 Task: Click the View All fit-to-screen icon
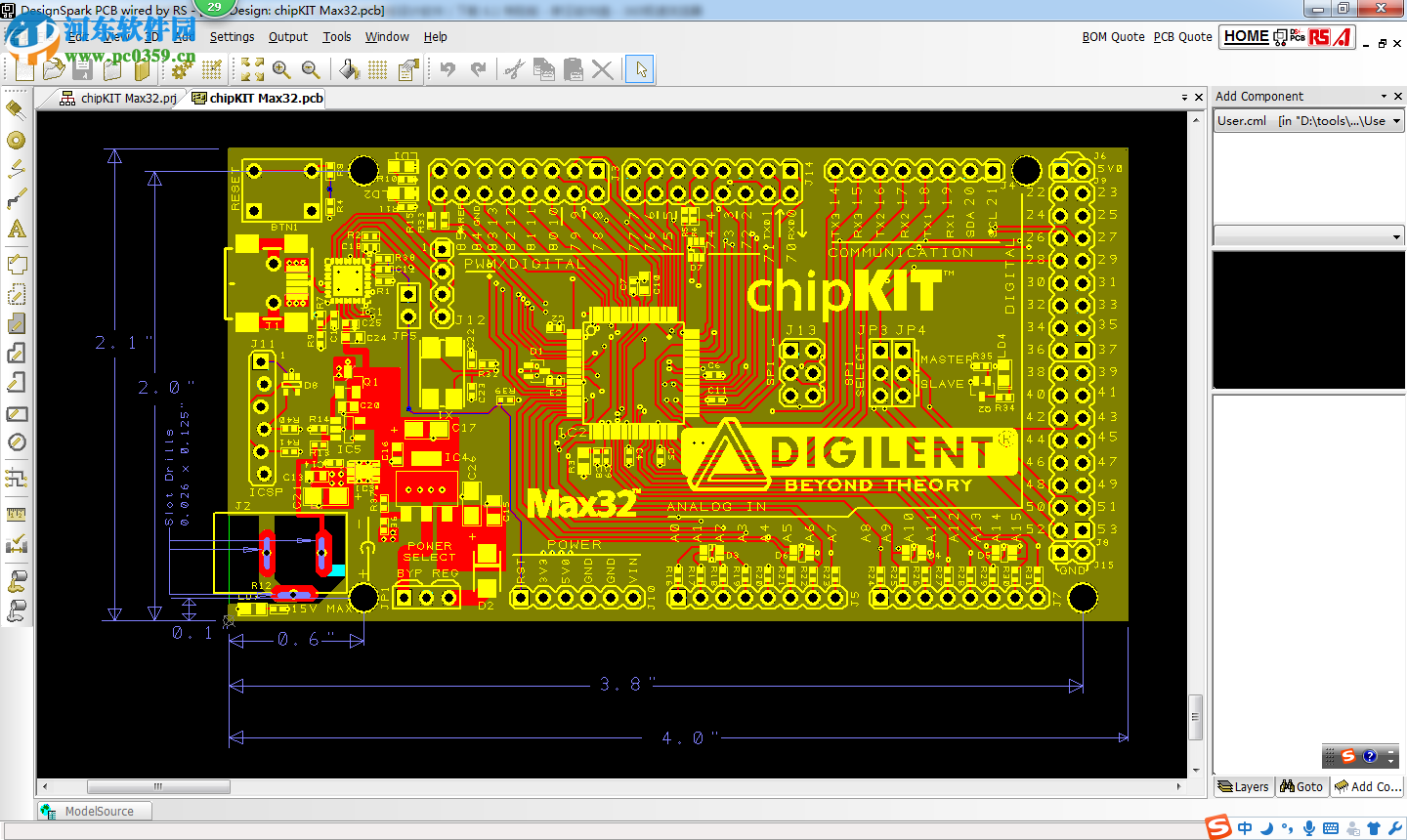251,69
